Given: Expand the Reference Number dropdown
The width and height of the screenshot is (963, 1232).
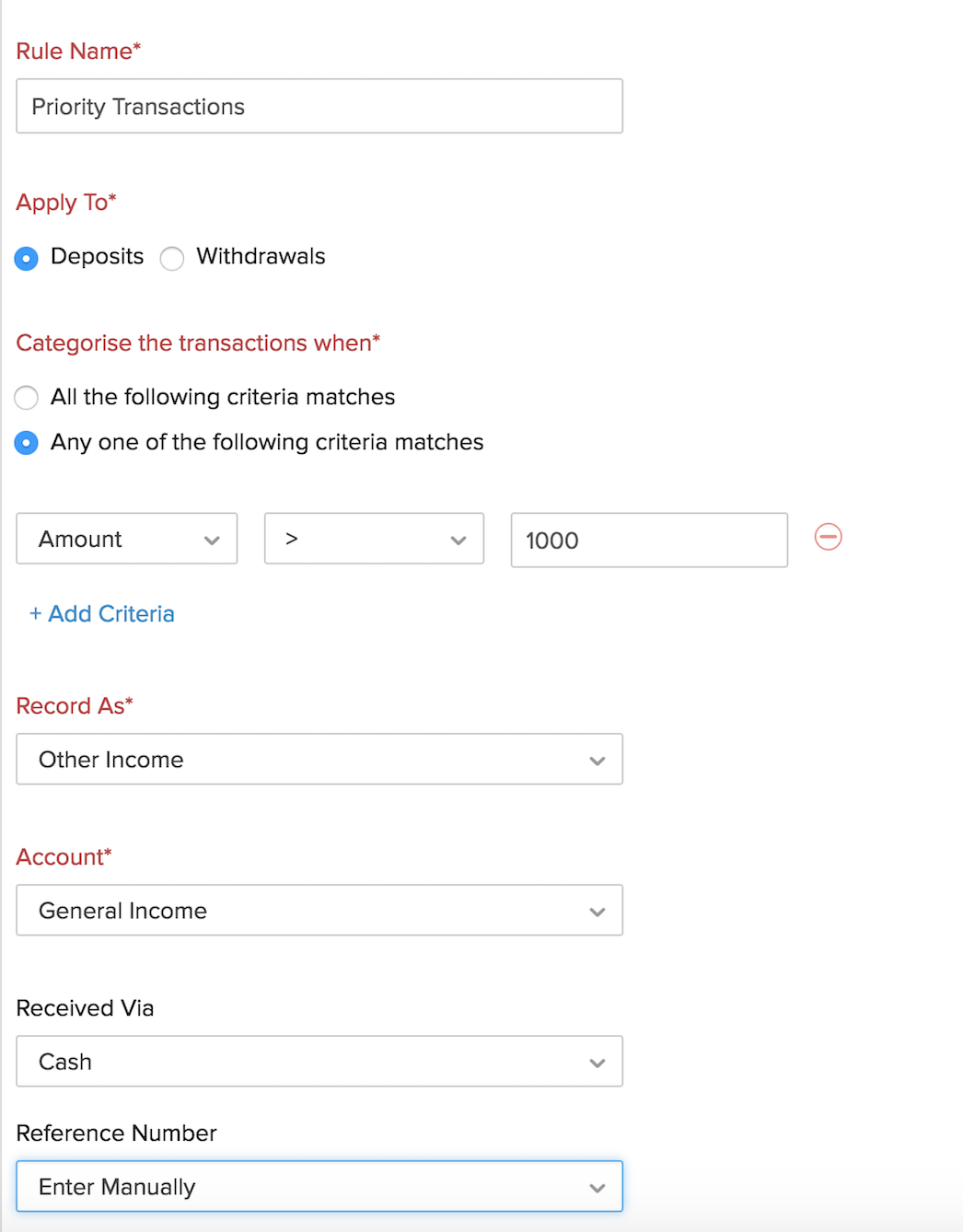Looking at the screenshot, I should (x=319, y=1187).
